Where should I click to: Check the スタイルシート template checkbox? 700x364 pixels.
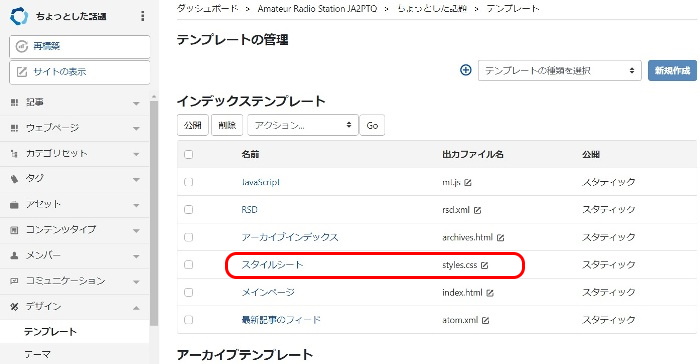[x=188, y=264]
